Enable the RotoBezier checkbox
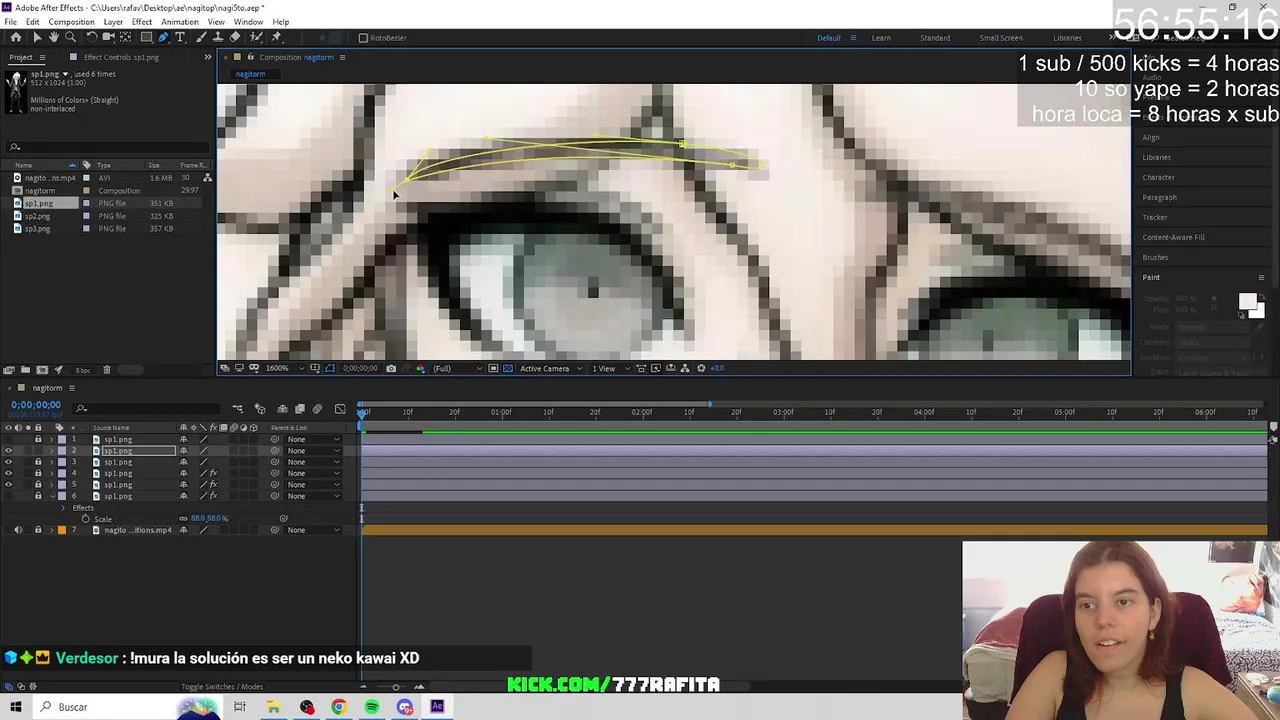Screen dimensions: 1280x720 click(x=363, y=38)
